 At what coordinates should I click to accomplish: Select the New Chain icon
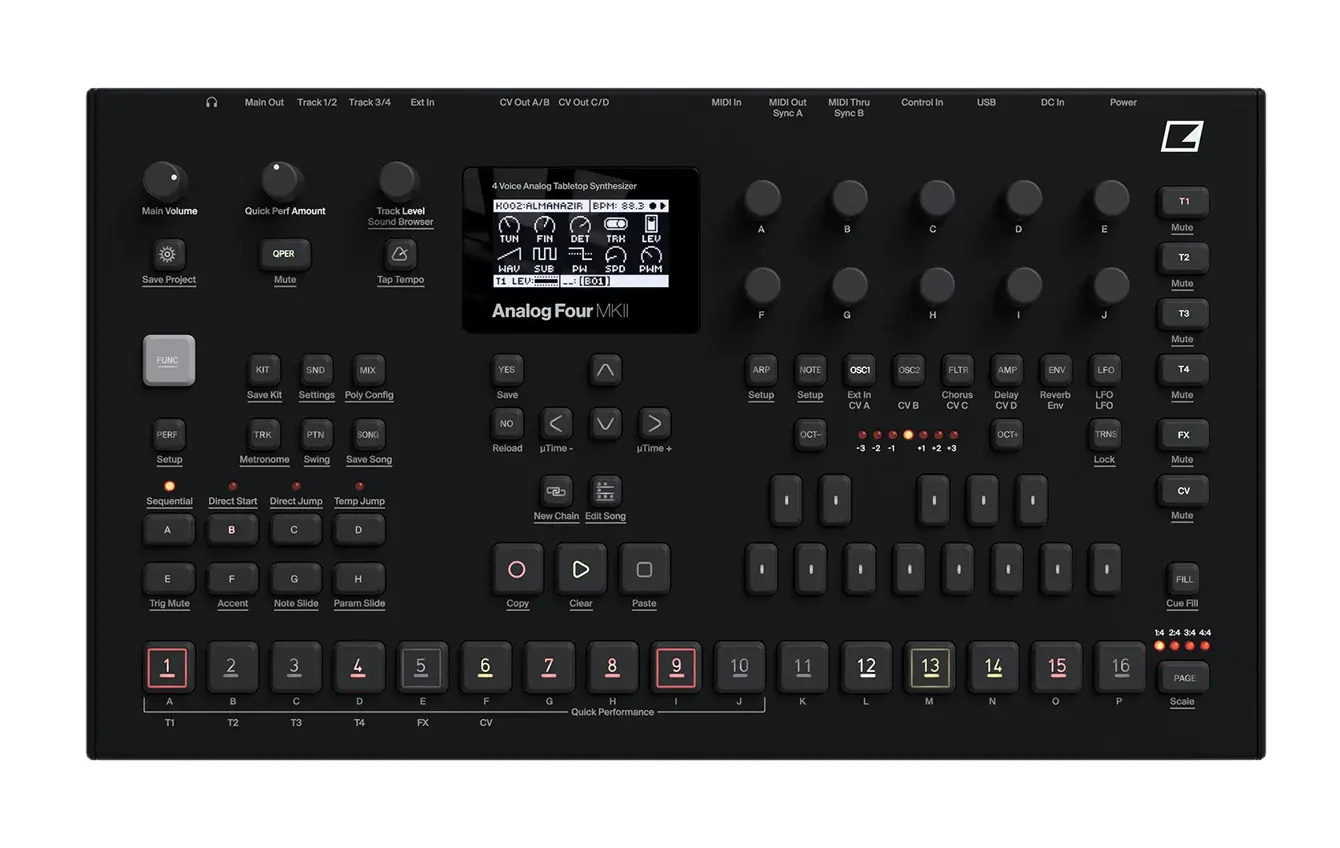pyautogui.click(x=555, y=492)
